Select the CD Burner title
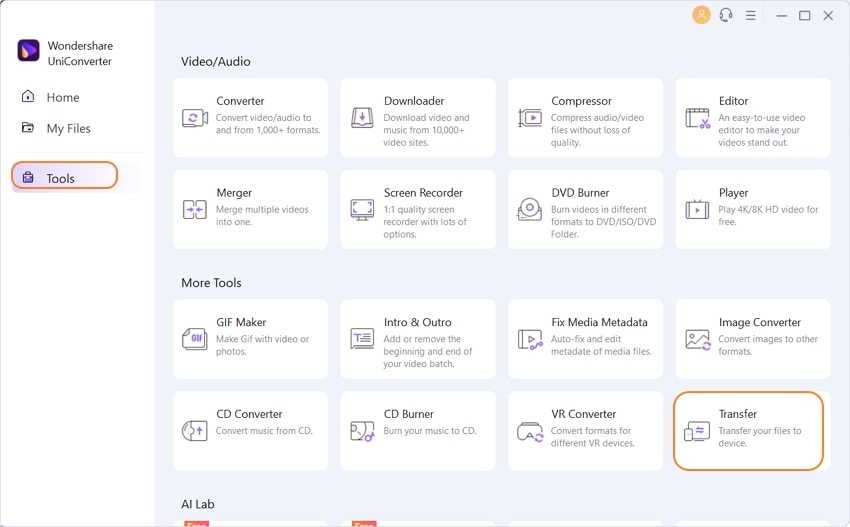850x527 pixels. point(408,414)
